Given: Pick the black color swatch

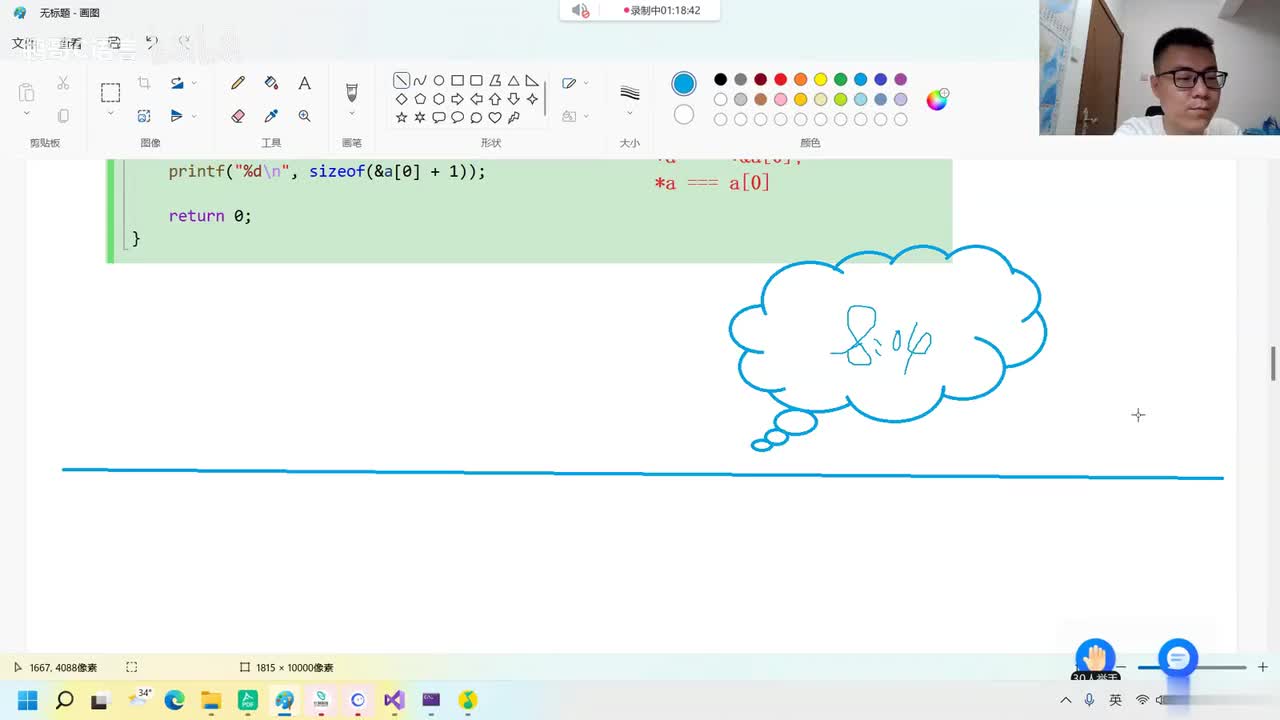Looking at the screenshot, I should (x=720, y=79).
